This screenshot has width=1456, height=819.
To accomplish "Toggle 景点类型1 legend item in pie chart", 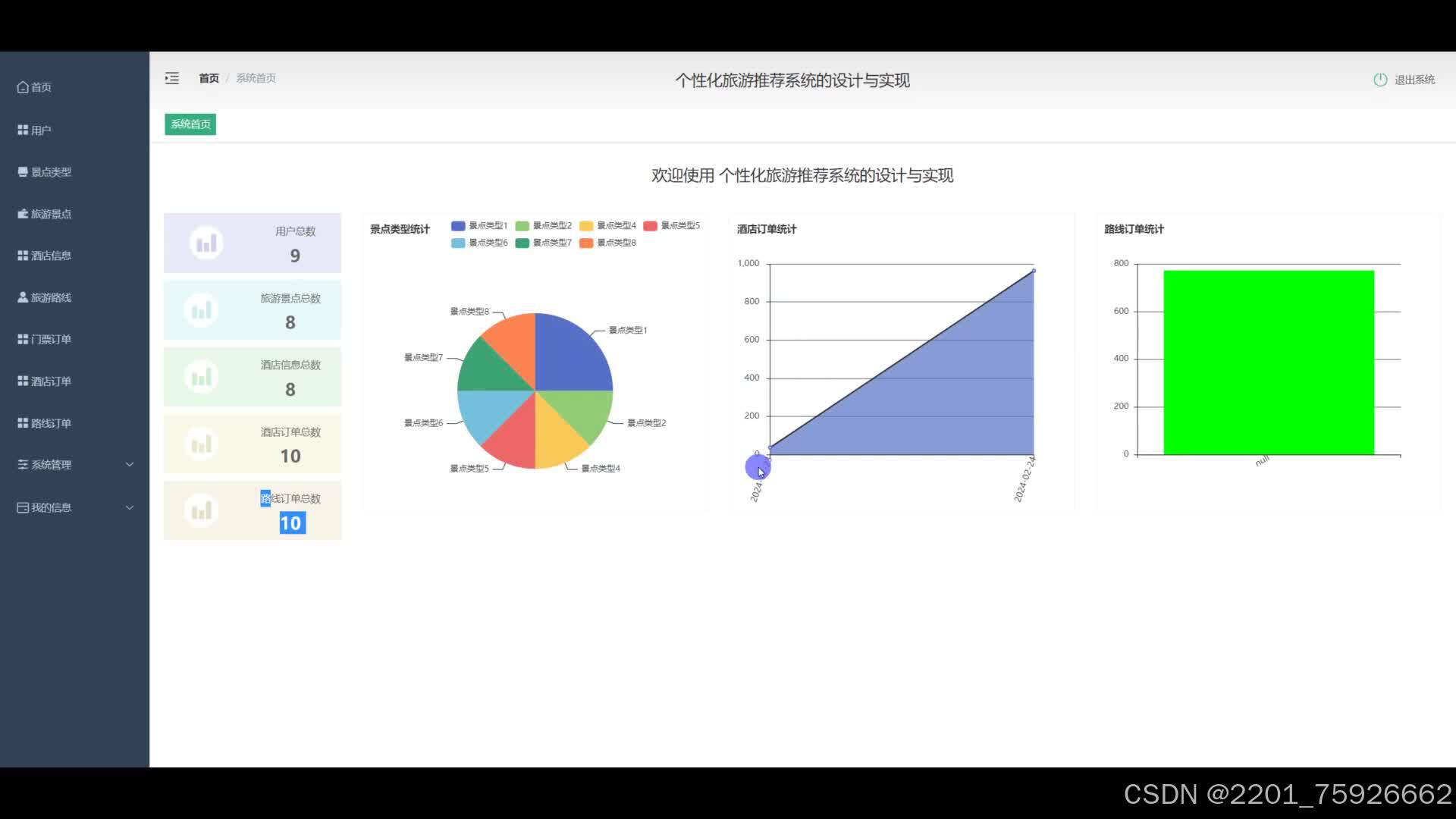I will point(479,226).
